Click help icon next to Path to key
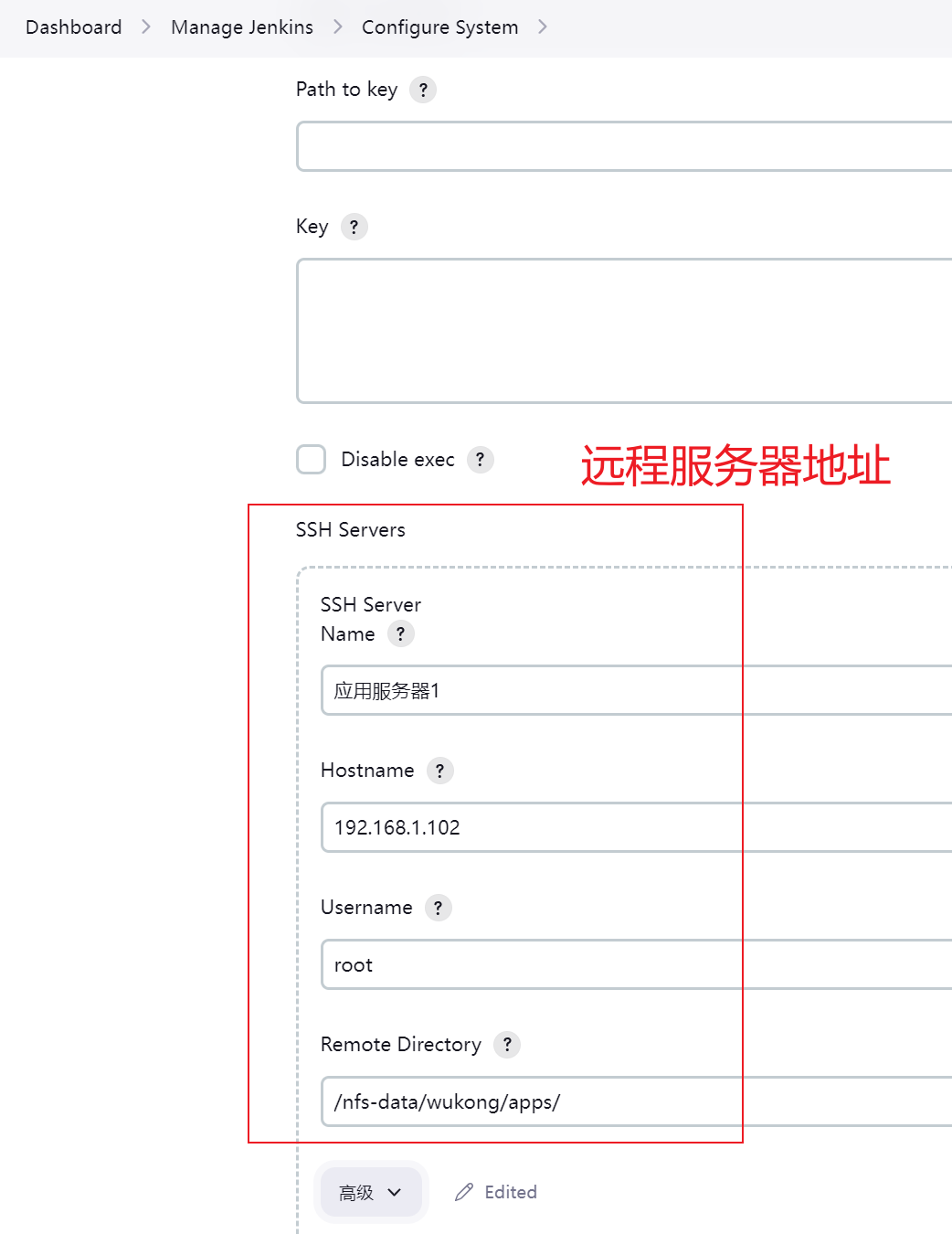 coord(422,90)
